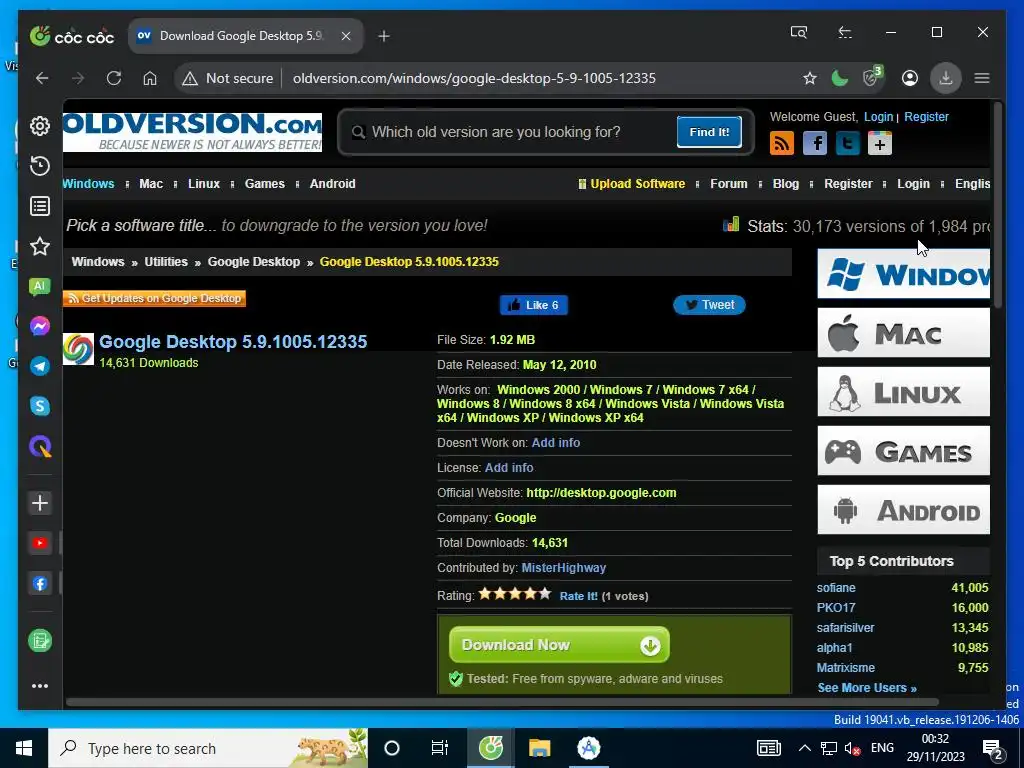
Task: Open File Explorer from the taskbar
Action: click(539, 748)
